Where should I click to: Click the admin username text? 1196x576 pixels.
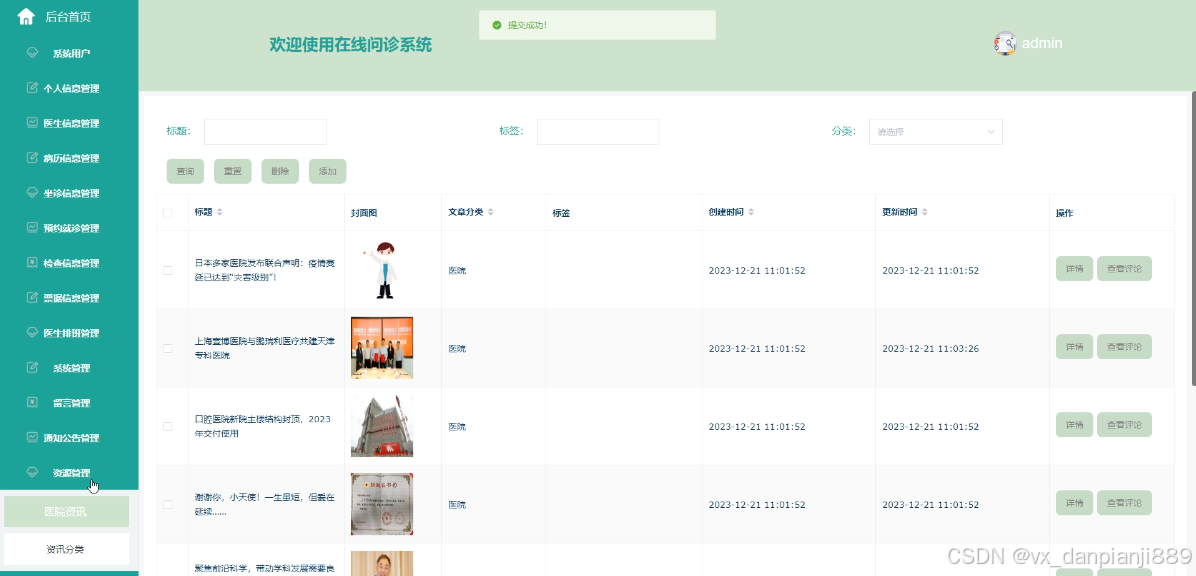1042,43
